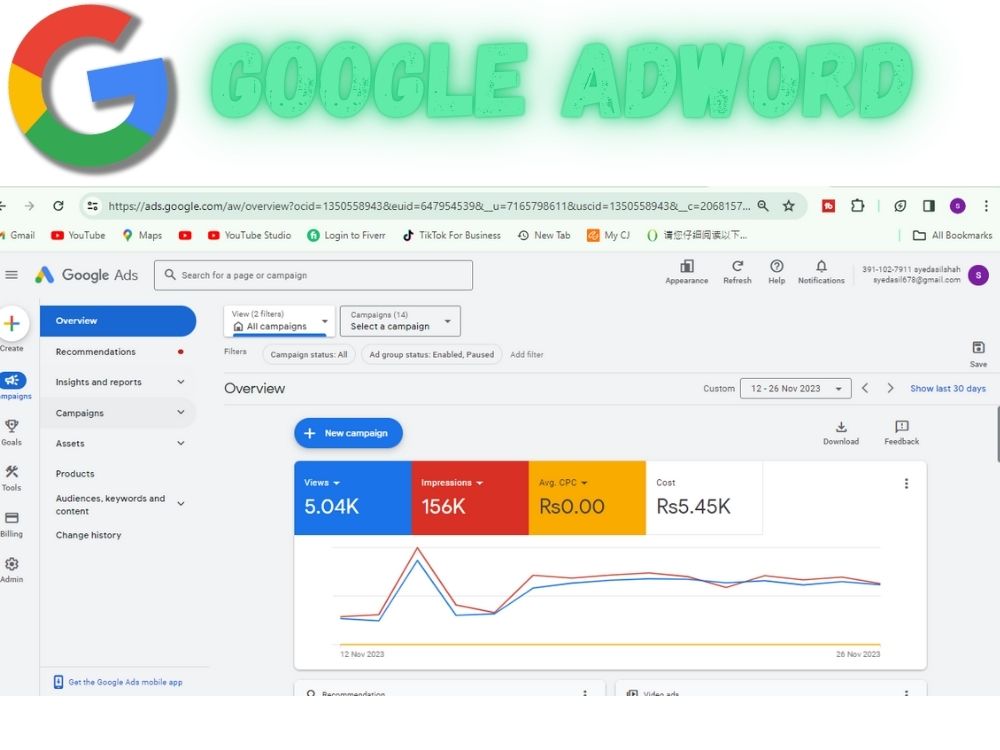Click the Add filter option
Image resolution: width=1000 pixels, height=750 pixels.
pyautogui.click(x=527, y=355)
